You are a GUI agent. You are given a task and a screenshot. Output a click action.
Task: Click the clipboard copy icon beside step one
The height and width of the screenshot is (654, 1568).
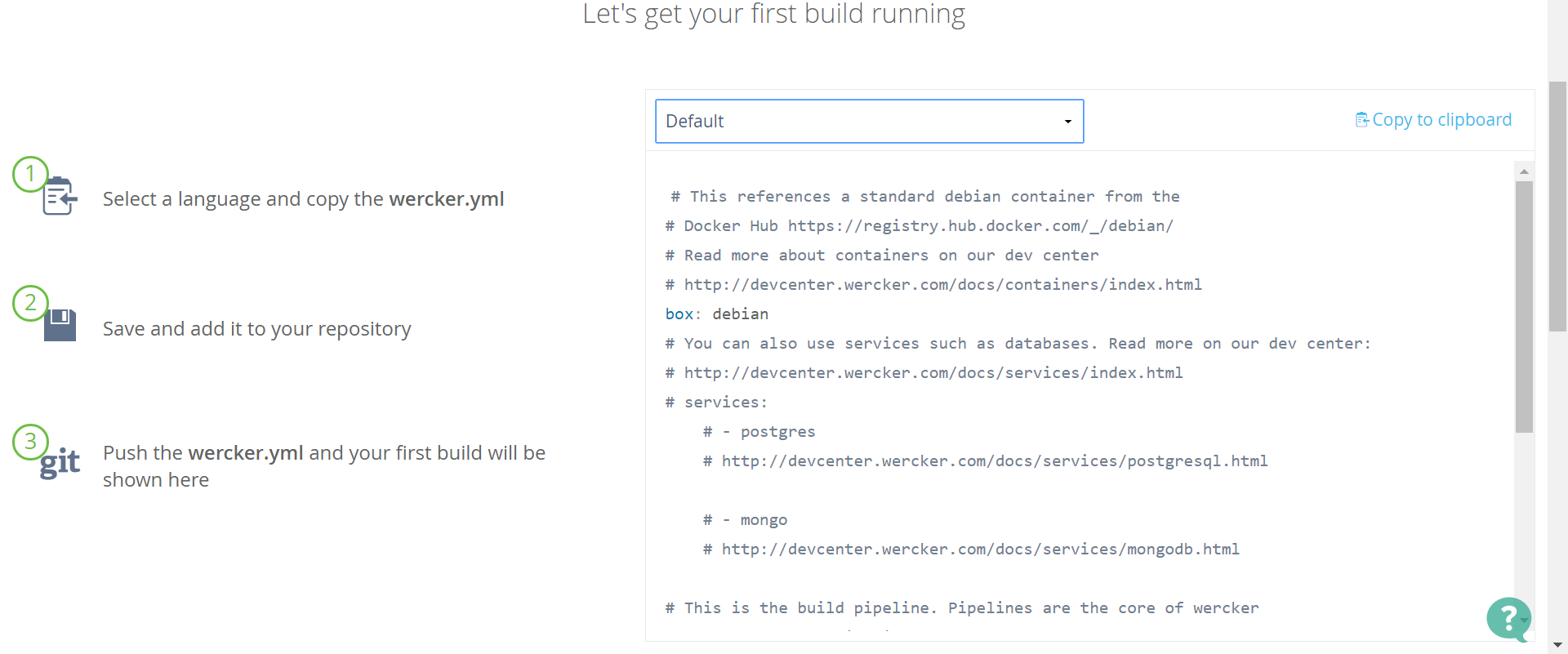[x=60, y=196]
